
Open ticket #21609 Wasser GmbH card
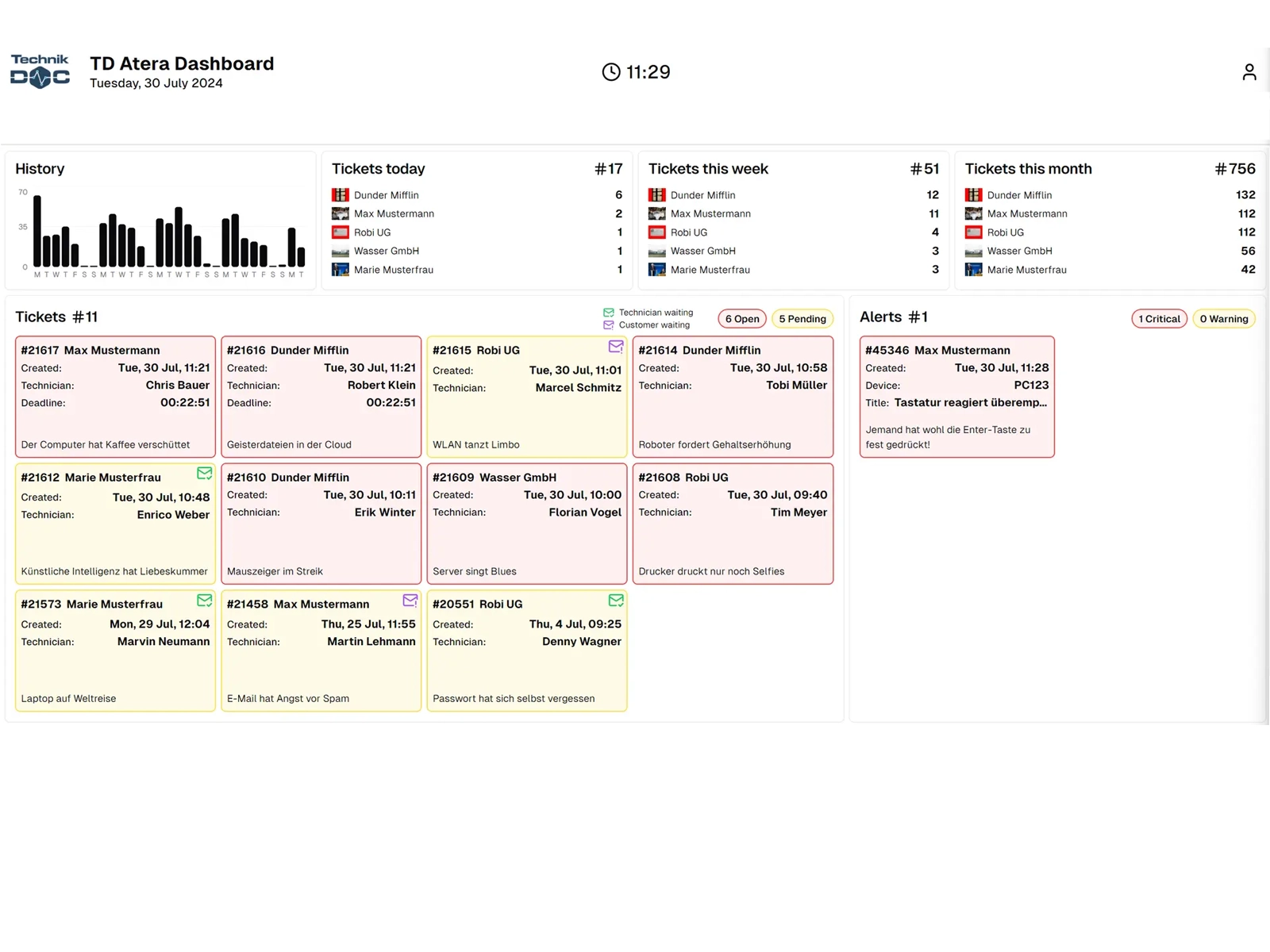(x=527, y=524)
